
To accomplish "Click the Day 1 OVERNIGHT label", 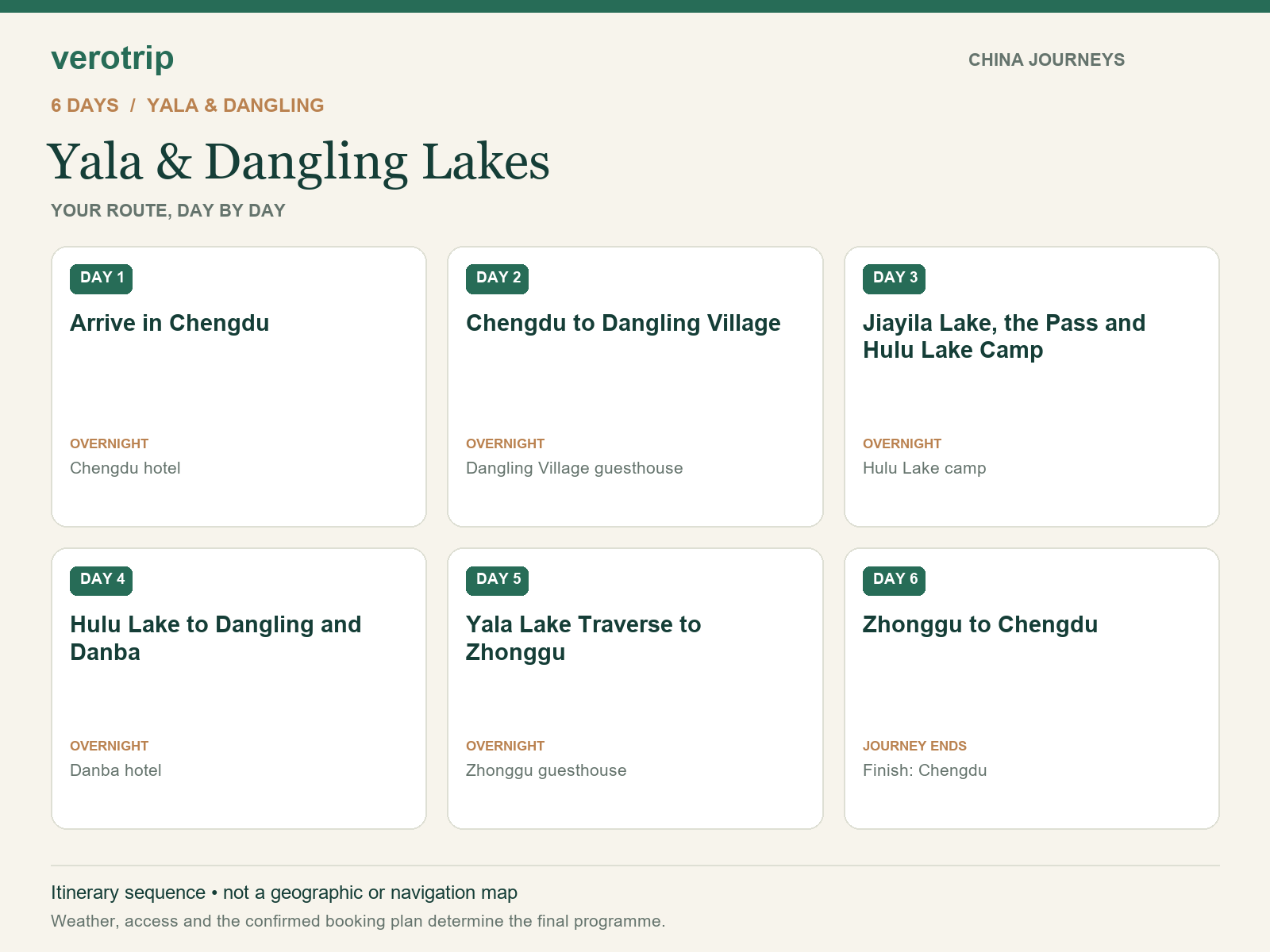I will pyautogui.click(x=110, y=444).
